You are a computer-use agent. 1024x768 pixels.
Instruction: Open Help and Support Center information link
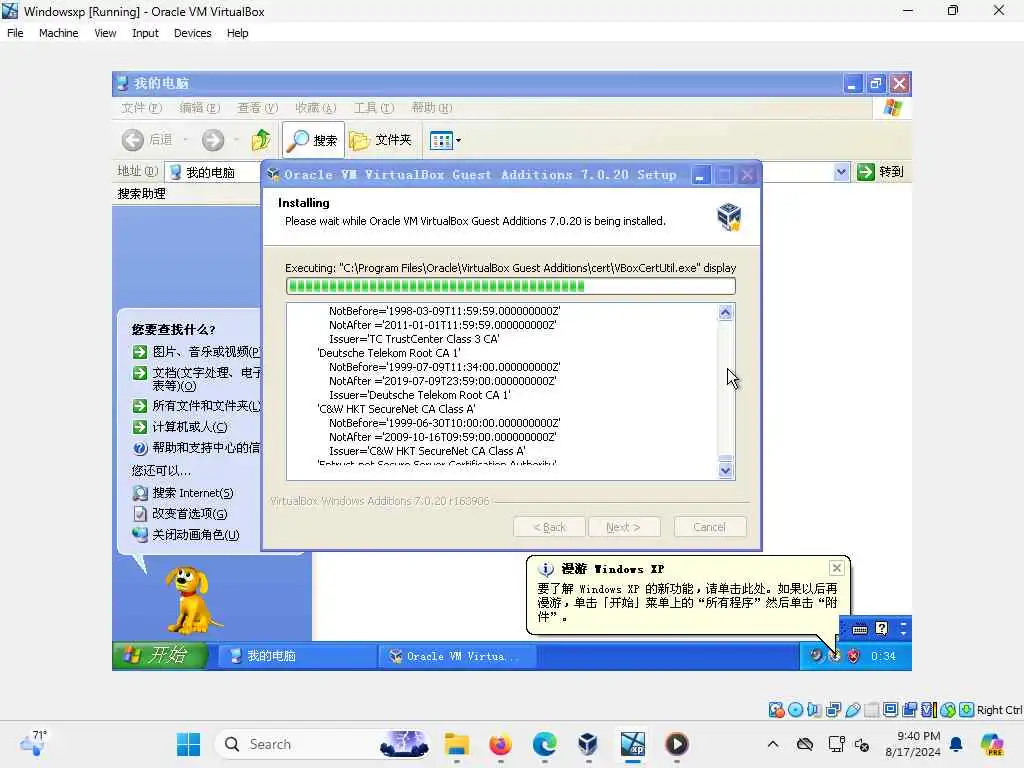tap(197, 448)
